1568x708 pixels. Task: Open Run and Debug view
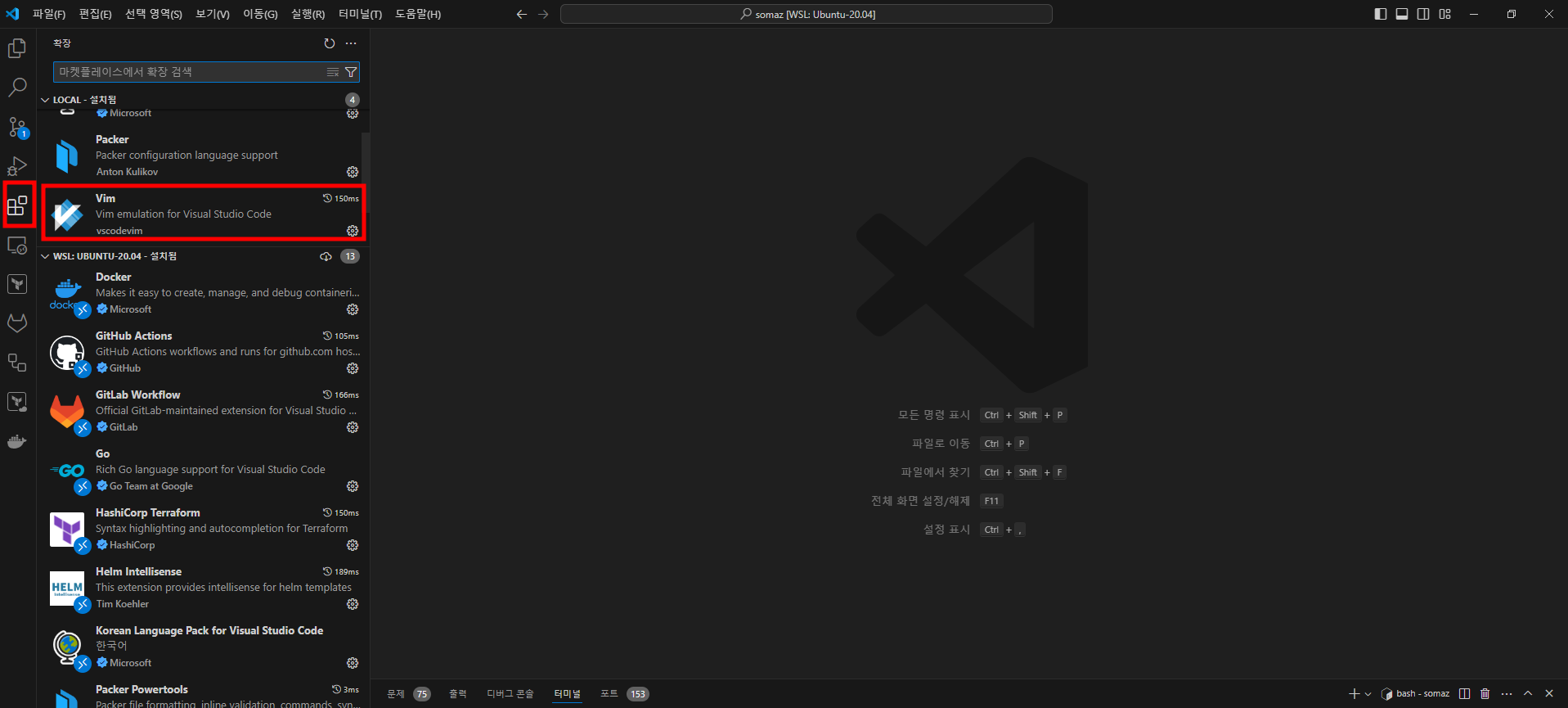tap(17, 166)
